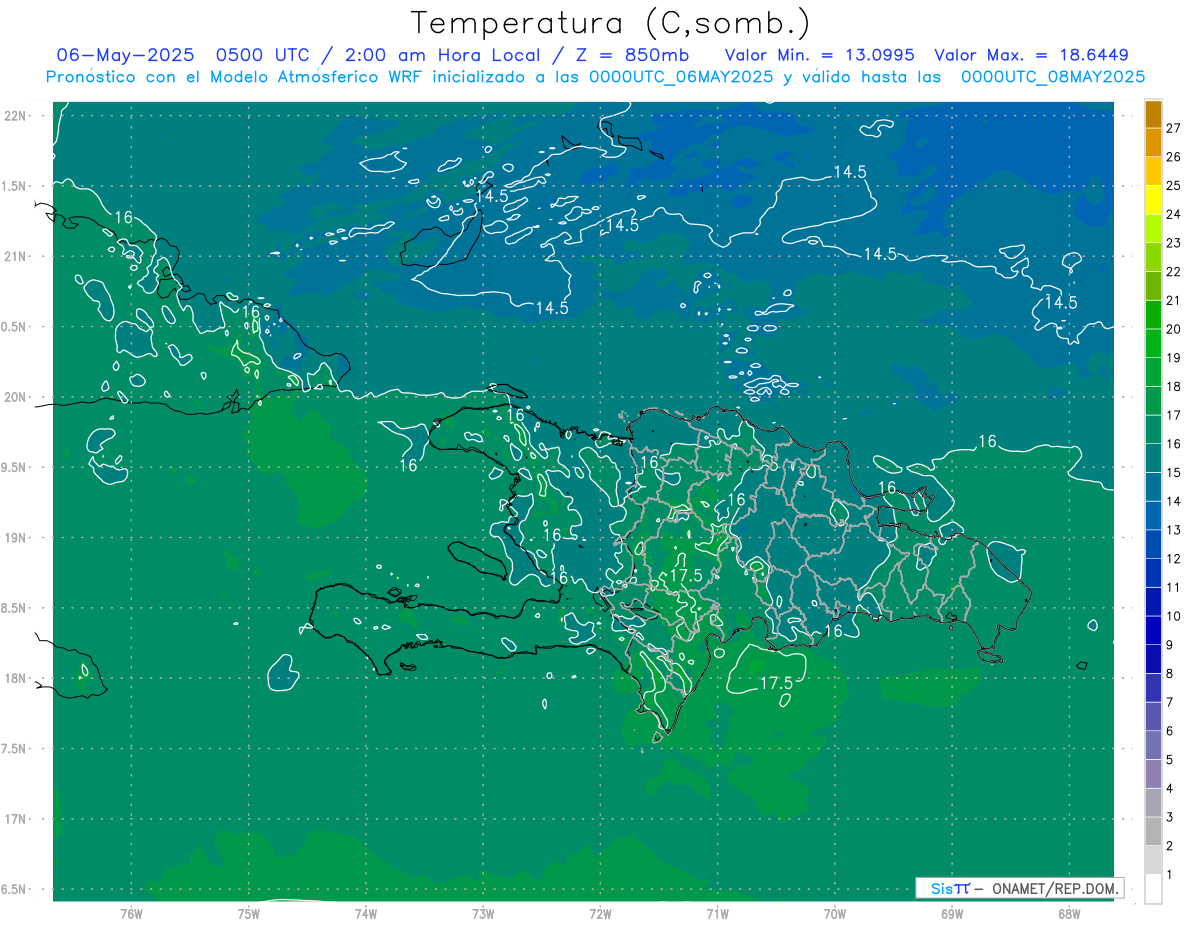Click the blue legend swatch between 12 and 13
This screenshot has height=927, width=1200.
1154,544
